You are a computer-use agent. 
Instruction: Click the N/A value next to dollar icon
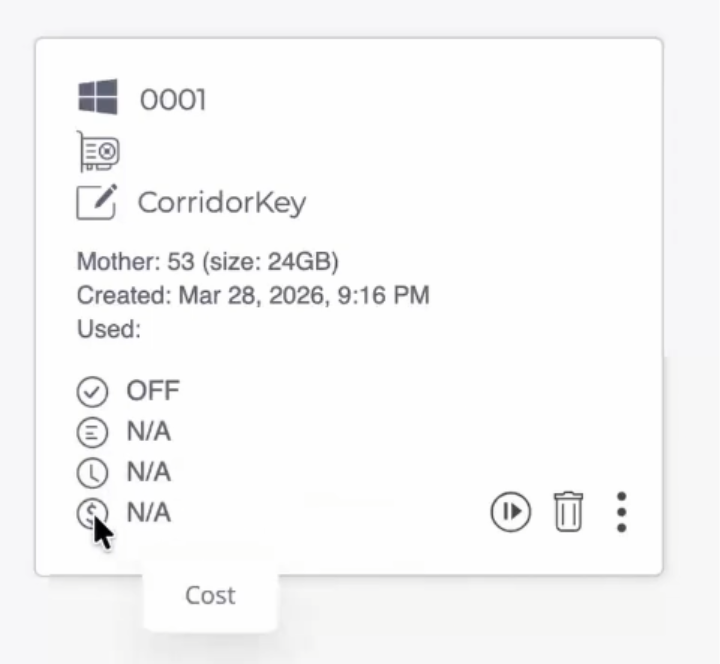coord(149,512)
